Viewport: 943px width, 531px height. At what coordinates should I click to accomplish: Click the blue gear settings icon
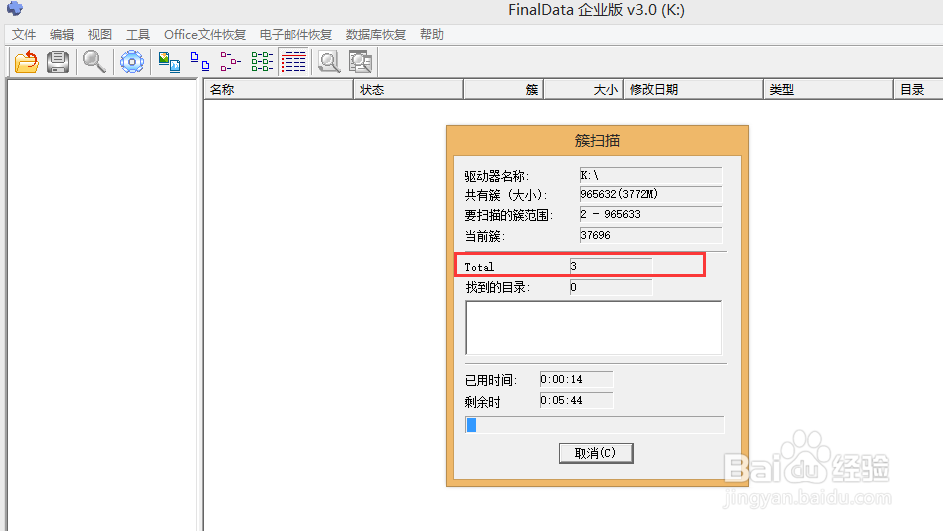coord(132,62)
